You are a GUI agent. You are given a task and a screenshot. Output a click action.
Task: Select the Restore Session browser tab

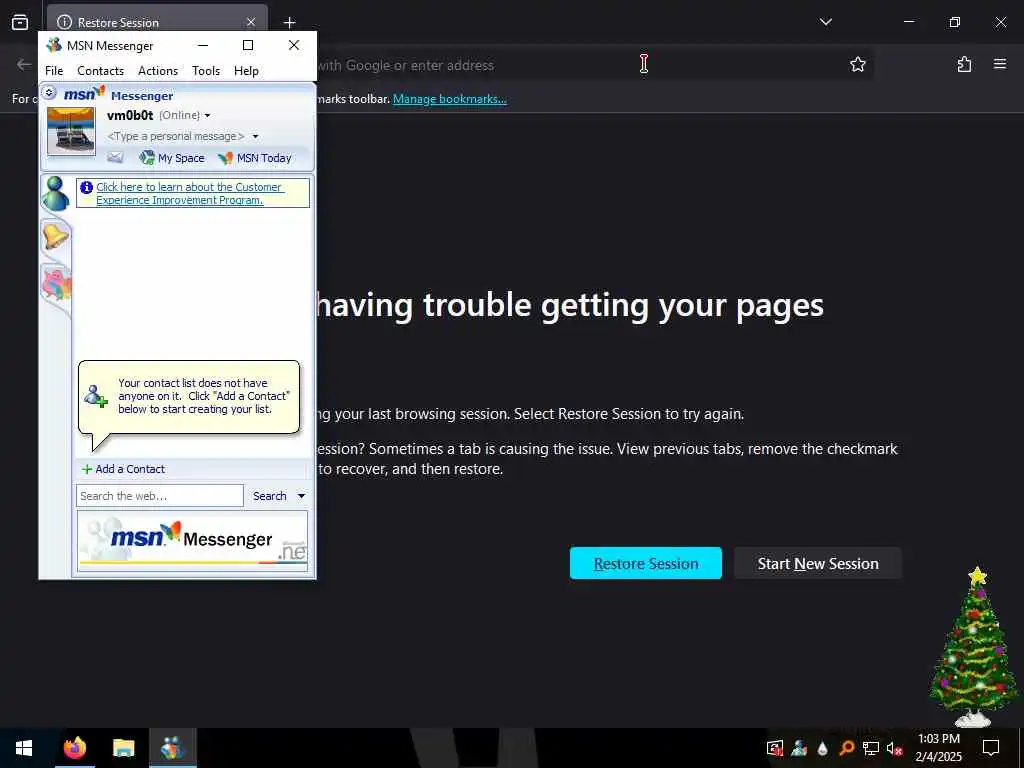(157, 22)
